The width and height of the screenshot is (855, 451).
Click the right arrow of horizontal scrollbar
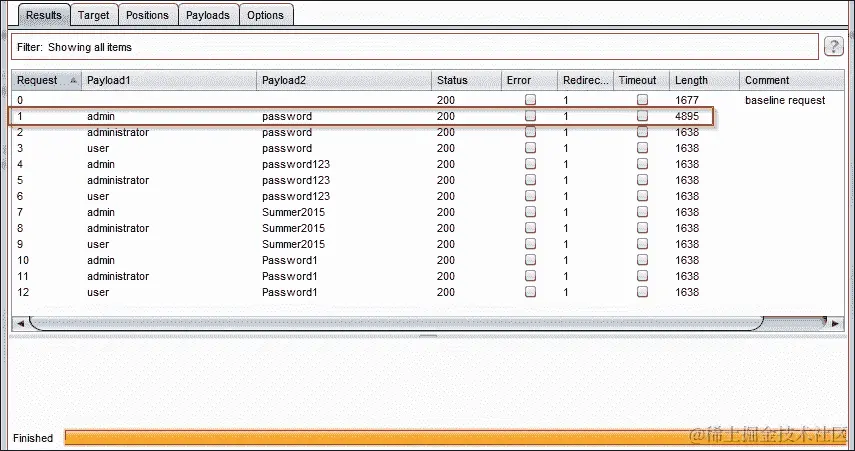[835, 323]
